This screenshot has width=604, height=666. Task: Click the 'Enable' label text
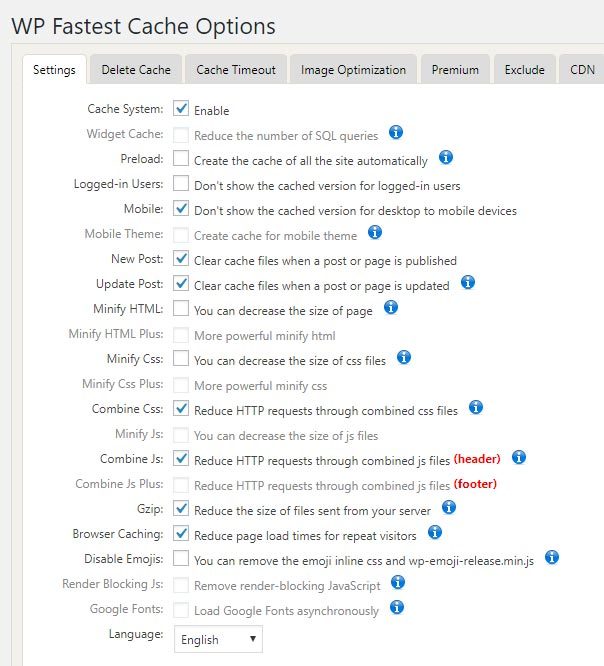(x=212, y=110)
